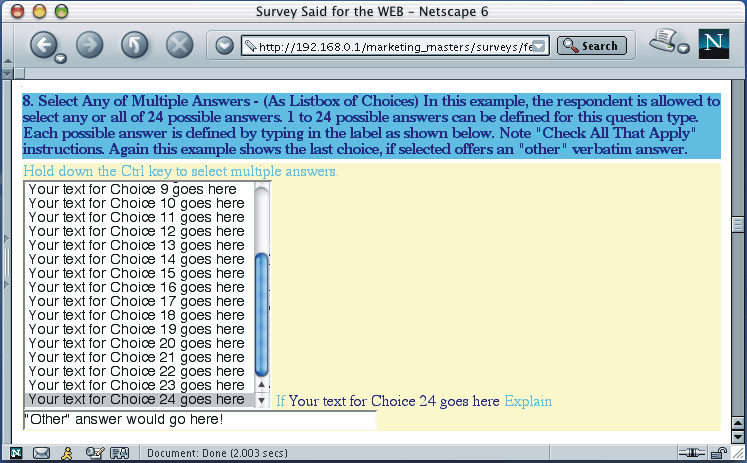Click the online/offline connection plug icon
The width and height of the screenshot is (747, 463).
[x=692, y=453]
